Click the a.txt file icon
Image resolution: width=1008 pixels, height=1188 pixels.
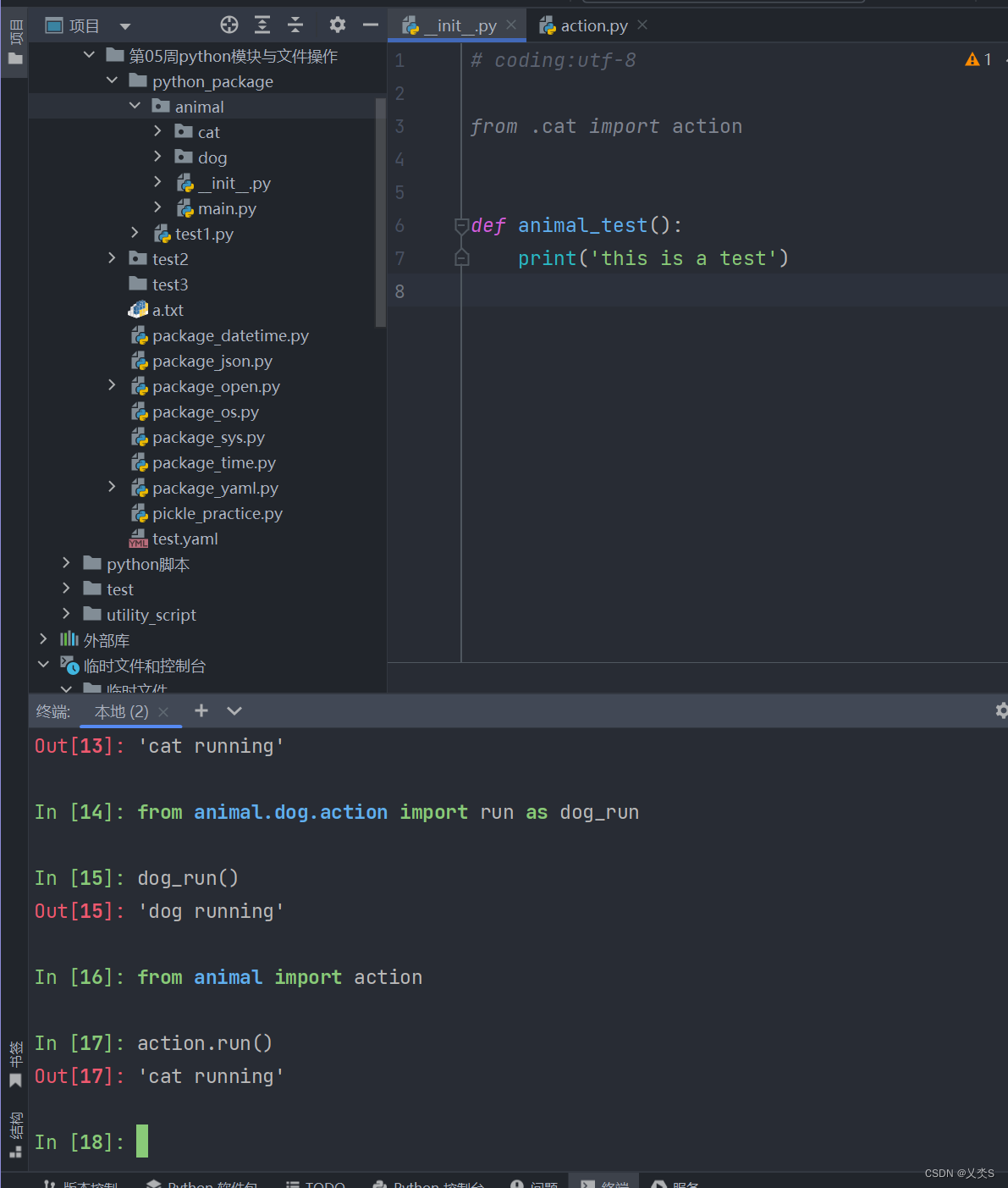[x=138, y=310]
